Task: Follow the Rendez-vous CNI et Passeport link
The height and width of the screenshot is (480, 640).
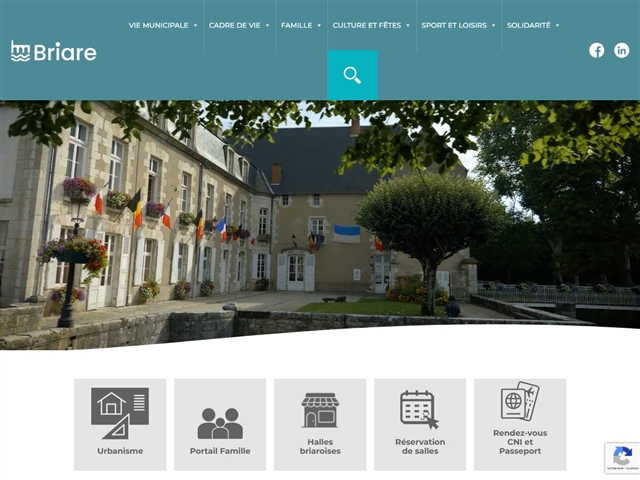Action: click(520, 442)
